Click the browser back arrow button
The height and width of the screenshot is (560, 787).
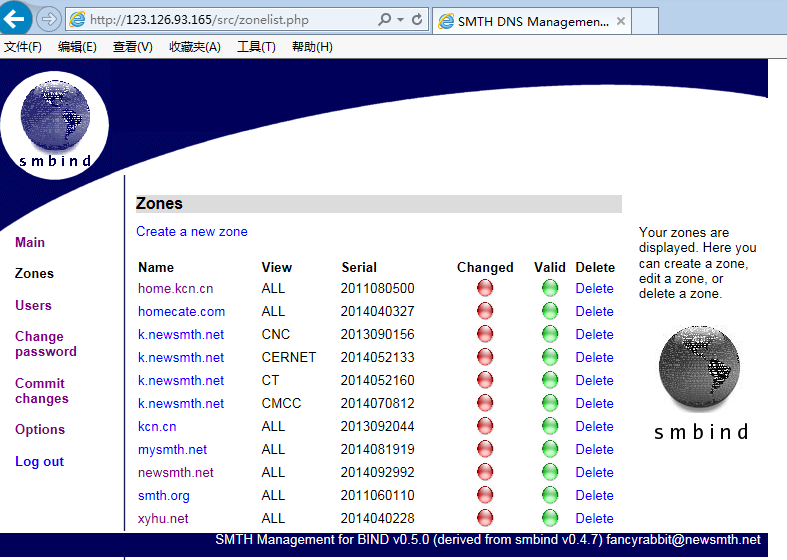15,18
